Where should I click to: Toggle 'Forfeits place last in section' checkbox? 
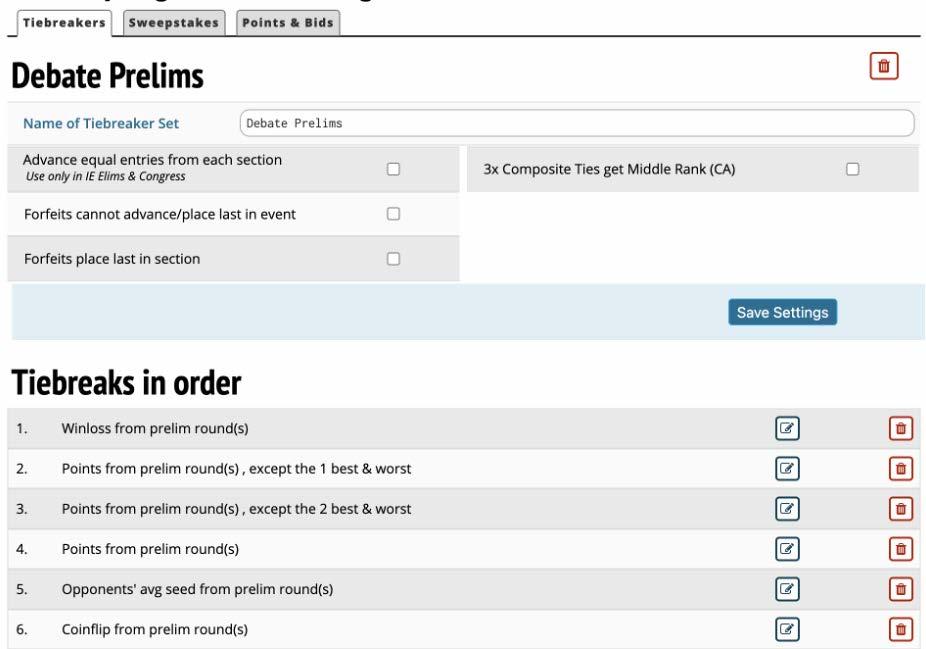click(393, 259)
